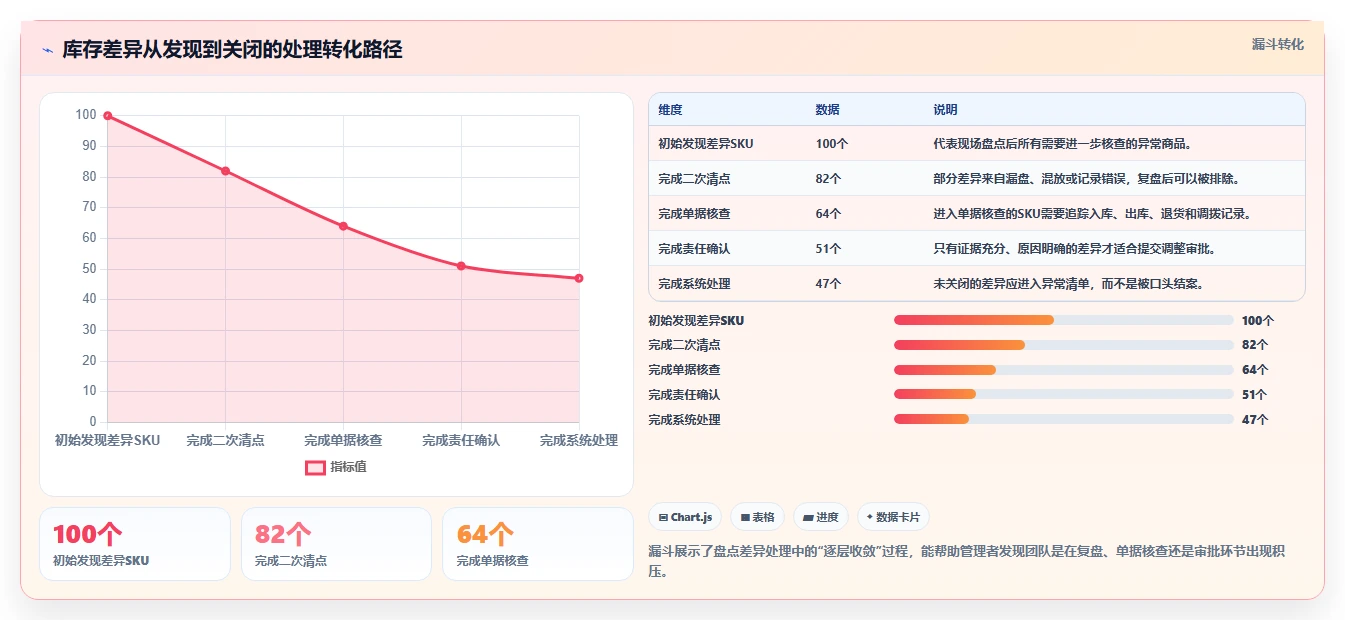
Task: Open the 82个 完成二次清点 data card
Action: pos(336,544)
